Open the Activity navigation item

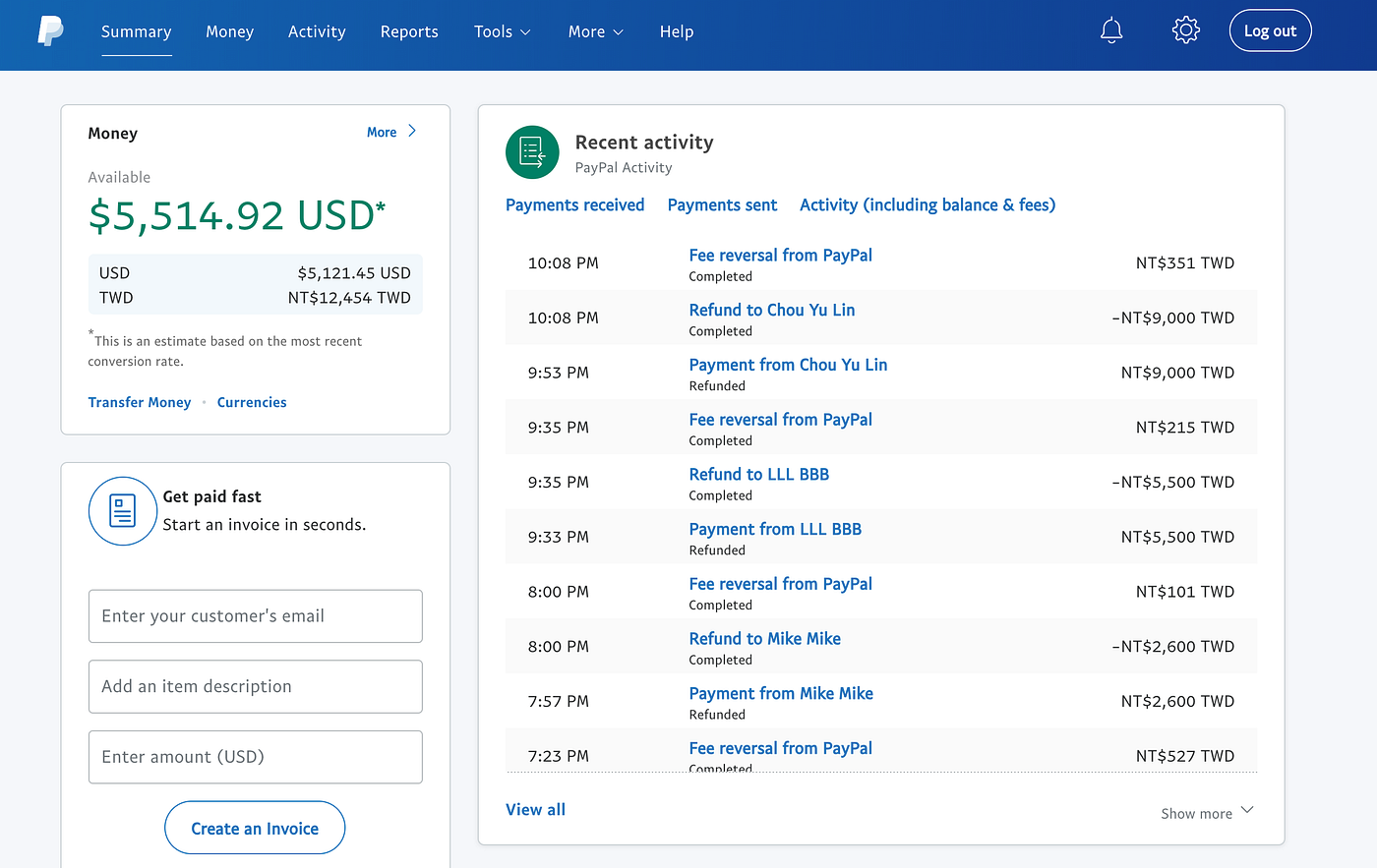317,31
